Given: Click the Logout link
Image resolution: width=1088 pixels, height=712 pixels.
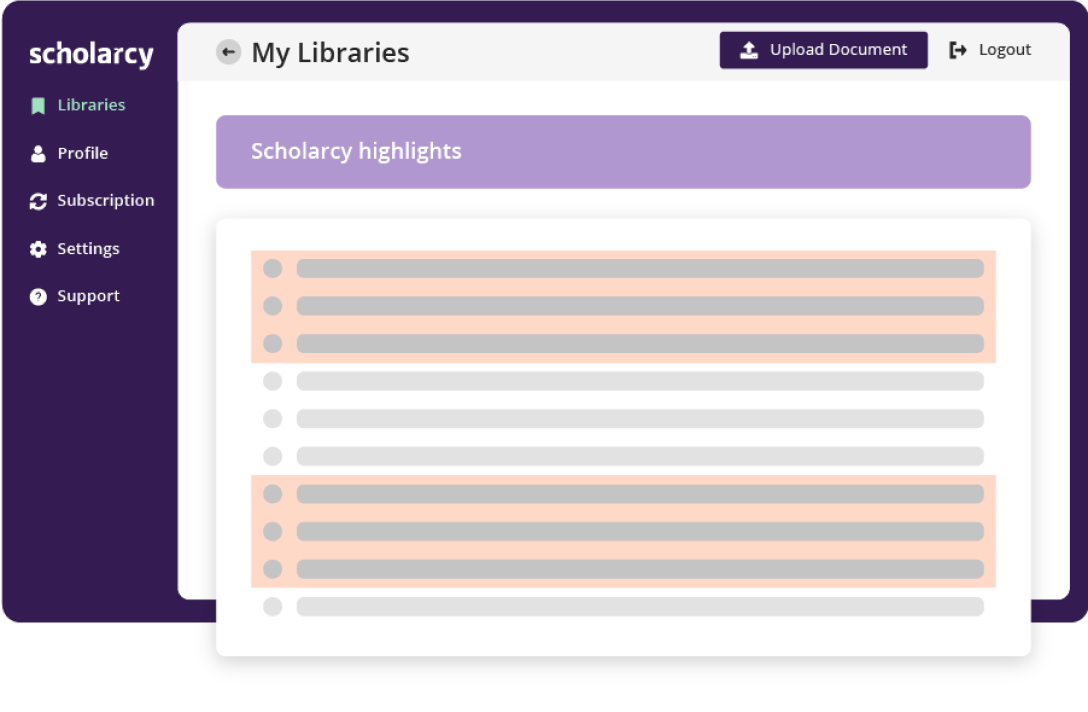Looking at the screenshot, I should click(1004, 50).
